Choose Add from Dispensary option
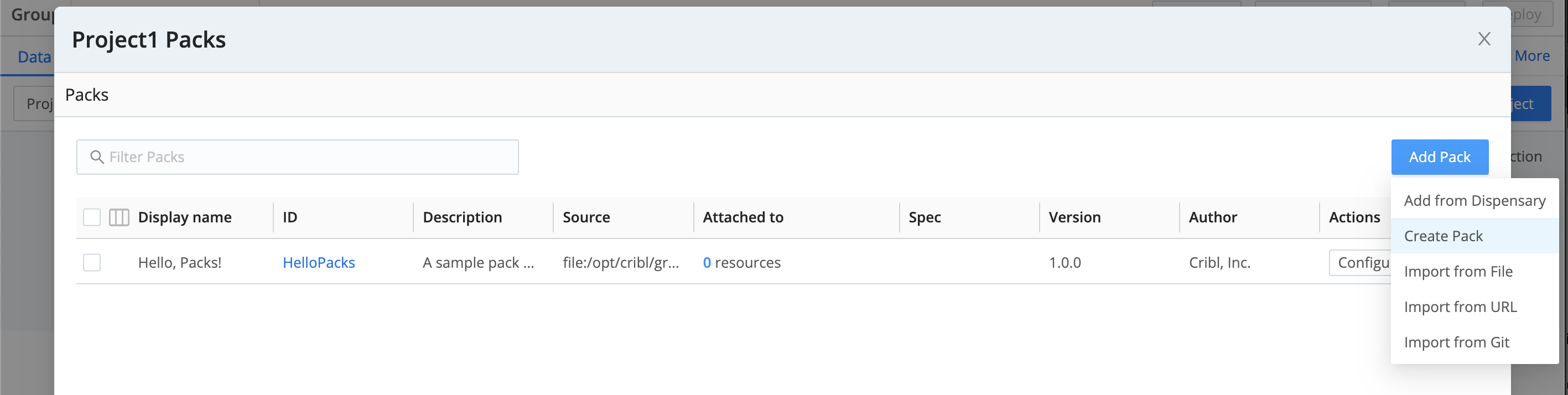Viewport: 1568px width, 395px height. coord(1473,201)
